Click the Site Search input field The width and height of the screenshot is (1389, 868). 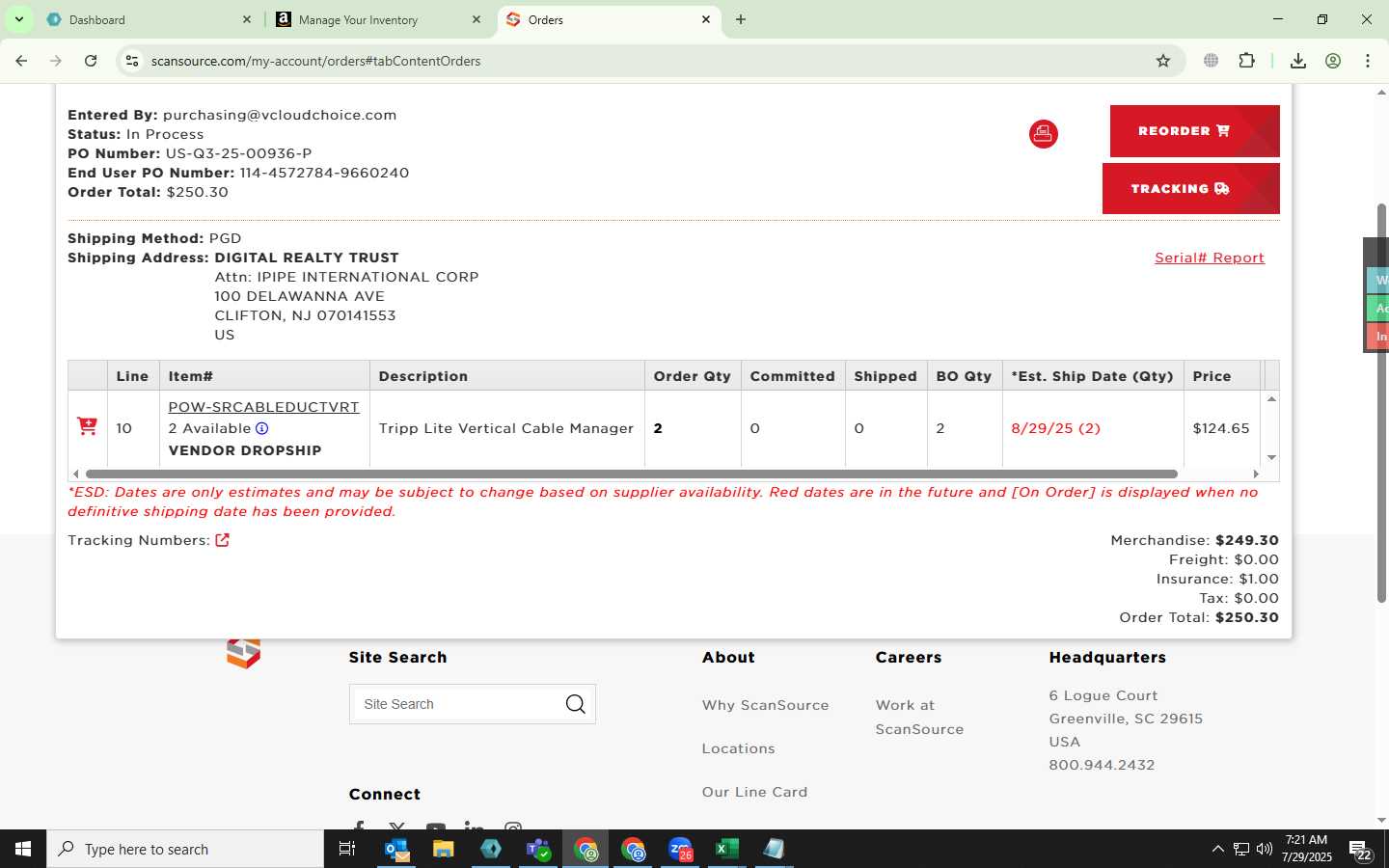click(455, 704)
